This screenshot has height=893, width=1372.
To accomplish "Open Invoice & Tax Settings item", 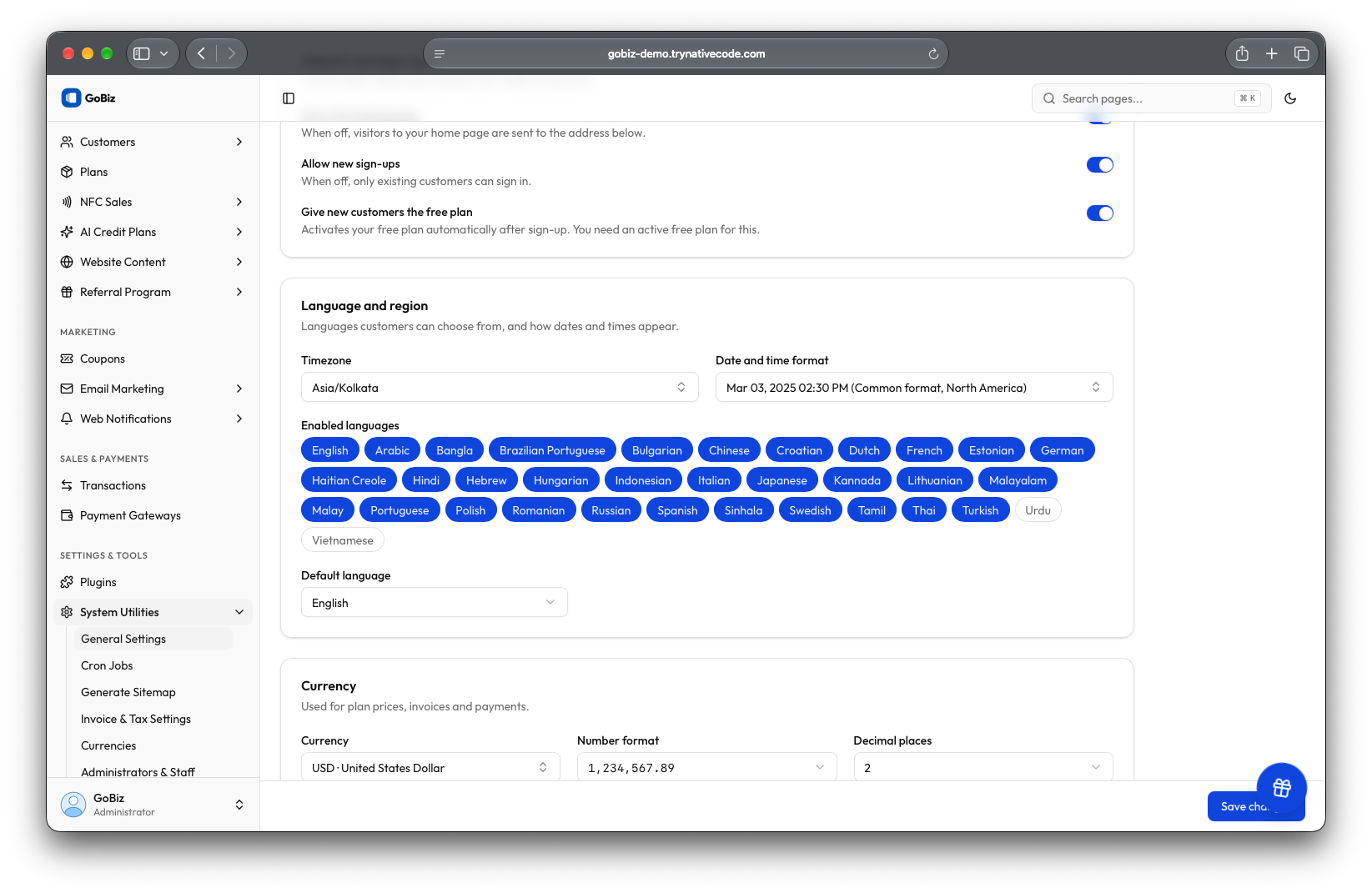I will click(153, 719).
